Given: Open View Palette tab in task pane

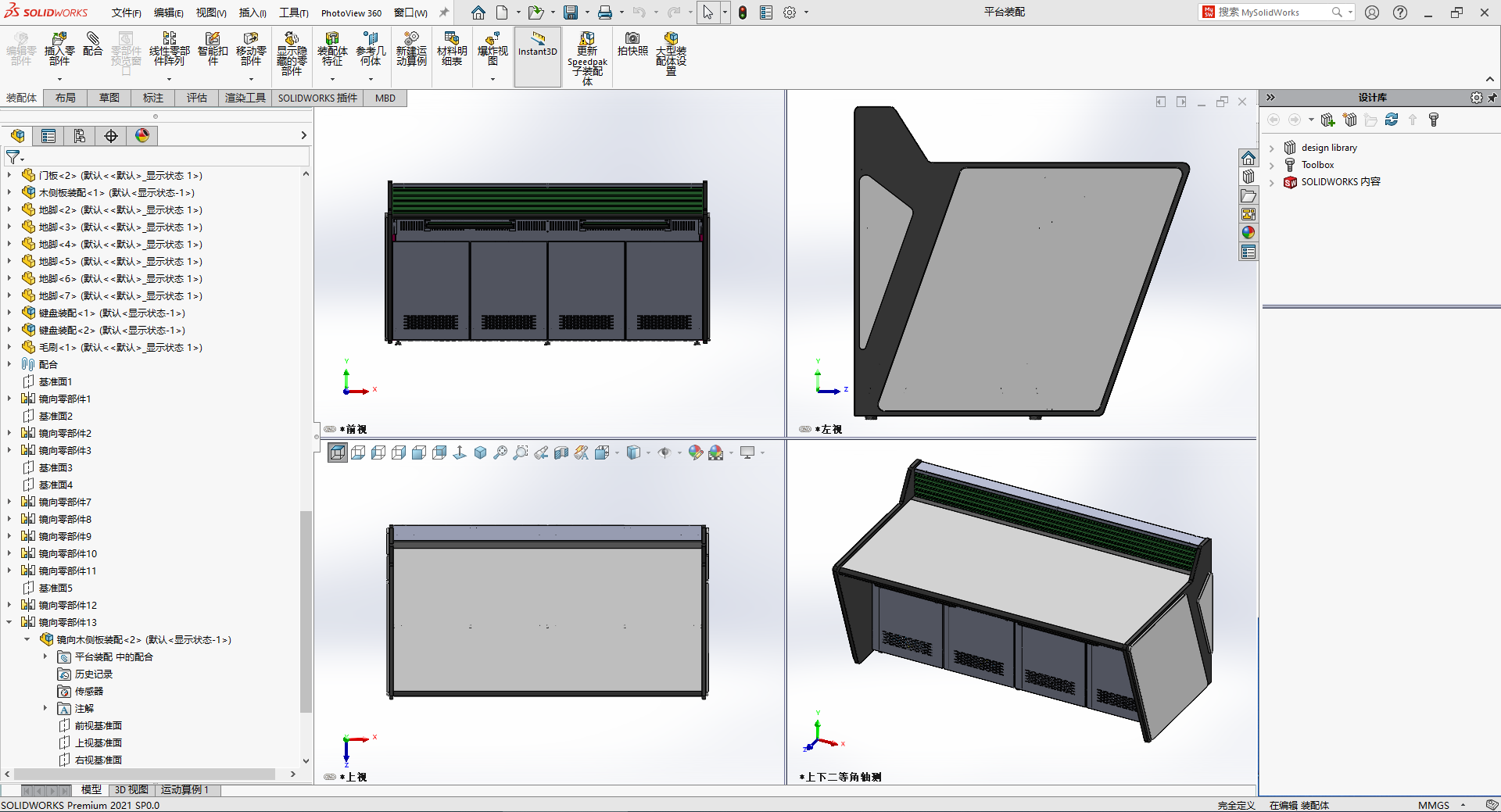Looking at the screenshot, I should 1248,214.
